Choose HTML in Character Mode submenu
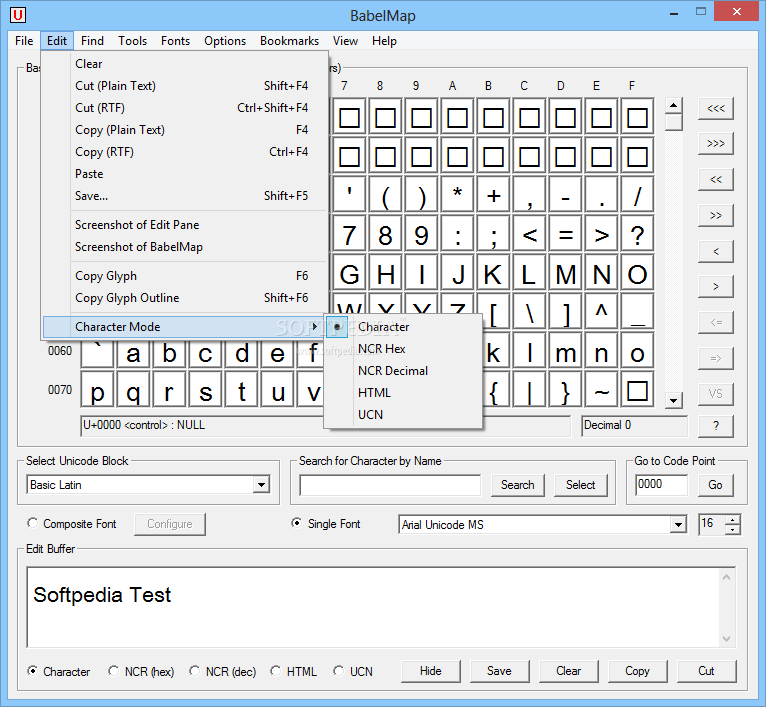The image size is (766, 707). pos(403,393)
